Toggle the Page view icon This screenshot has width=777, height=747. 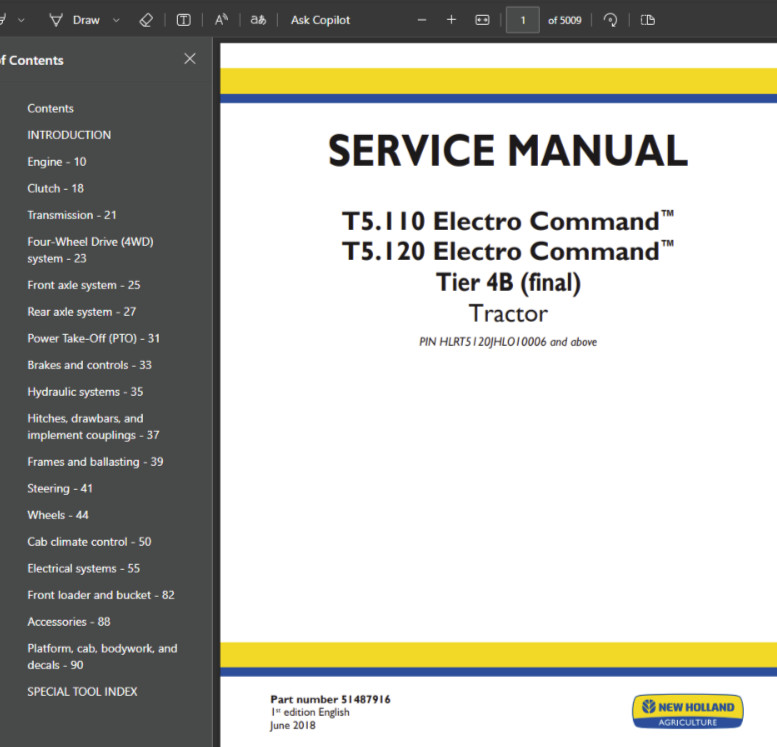[648, 20]
